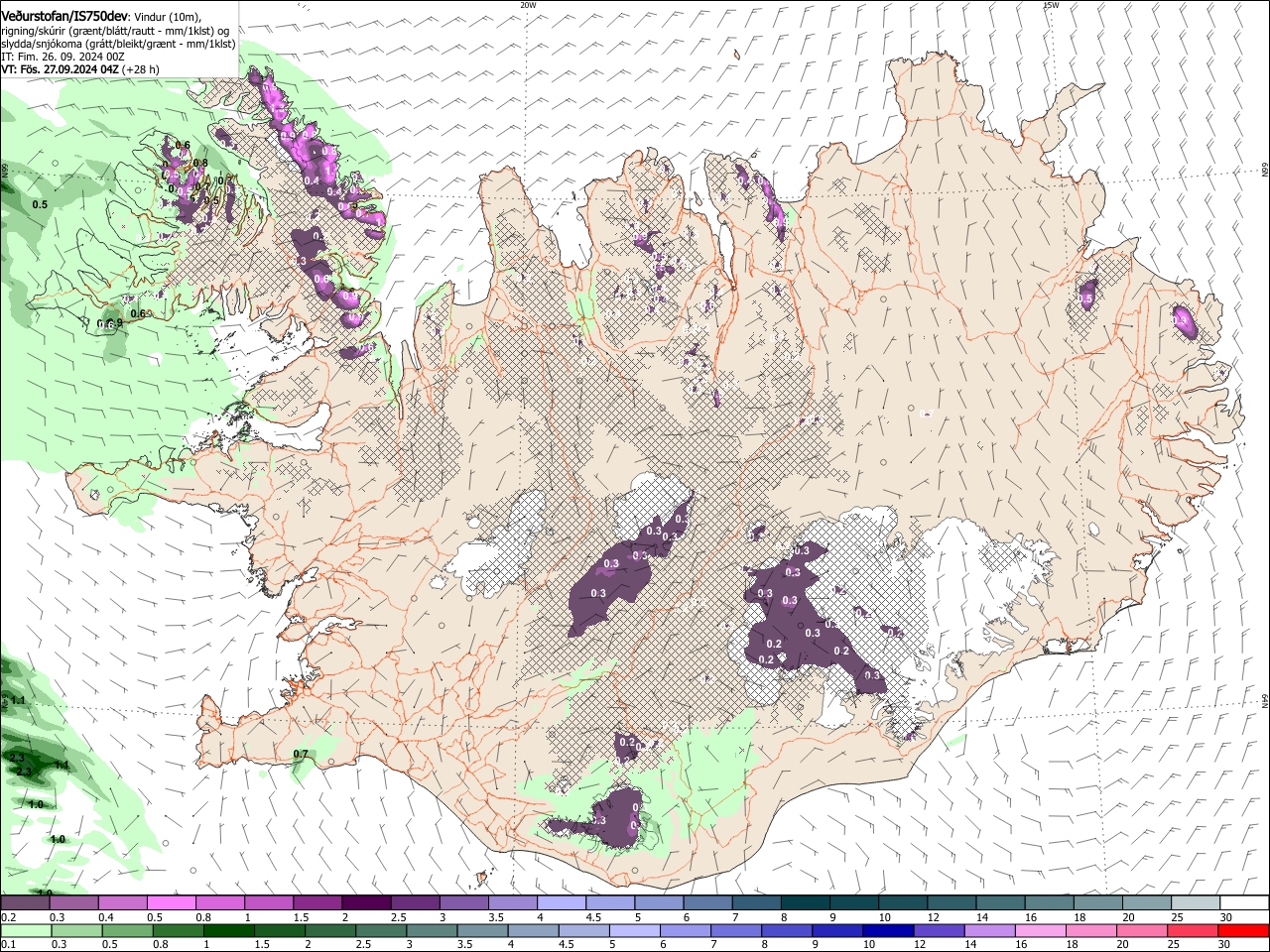Click the 'IT: Fim. 26. 09. 2024 00Z' line
This screenshot has height=952, width=1270.
pos(63,58)
